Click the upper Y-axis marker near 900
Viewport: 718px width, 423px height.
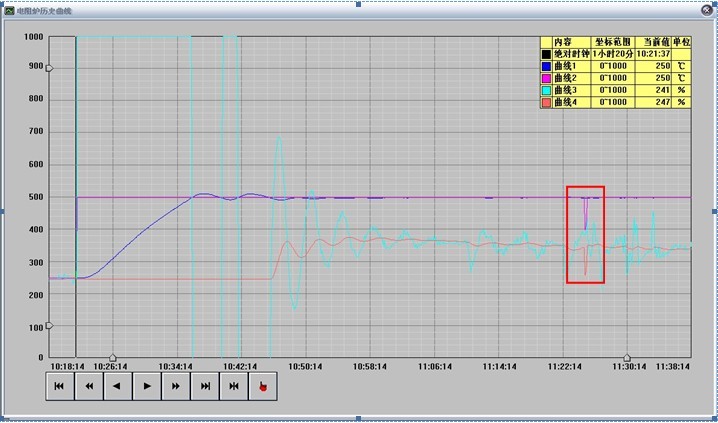click(x=50, y=68)
